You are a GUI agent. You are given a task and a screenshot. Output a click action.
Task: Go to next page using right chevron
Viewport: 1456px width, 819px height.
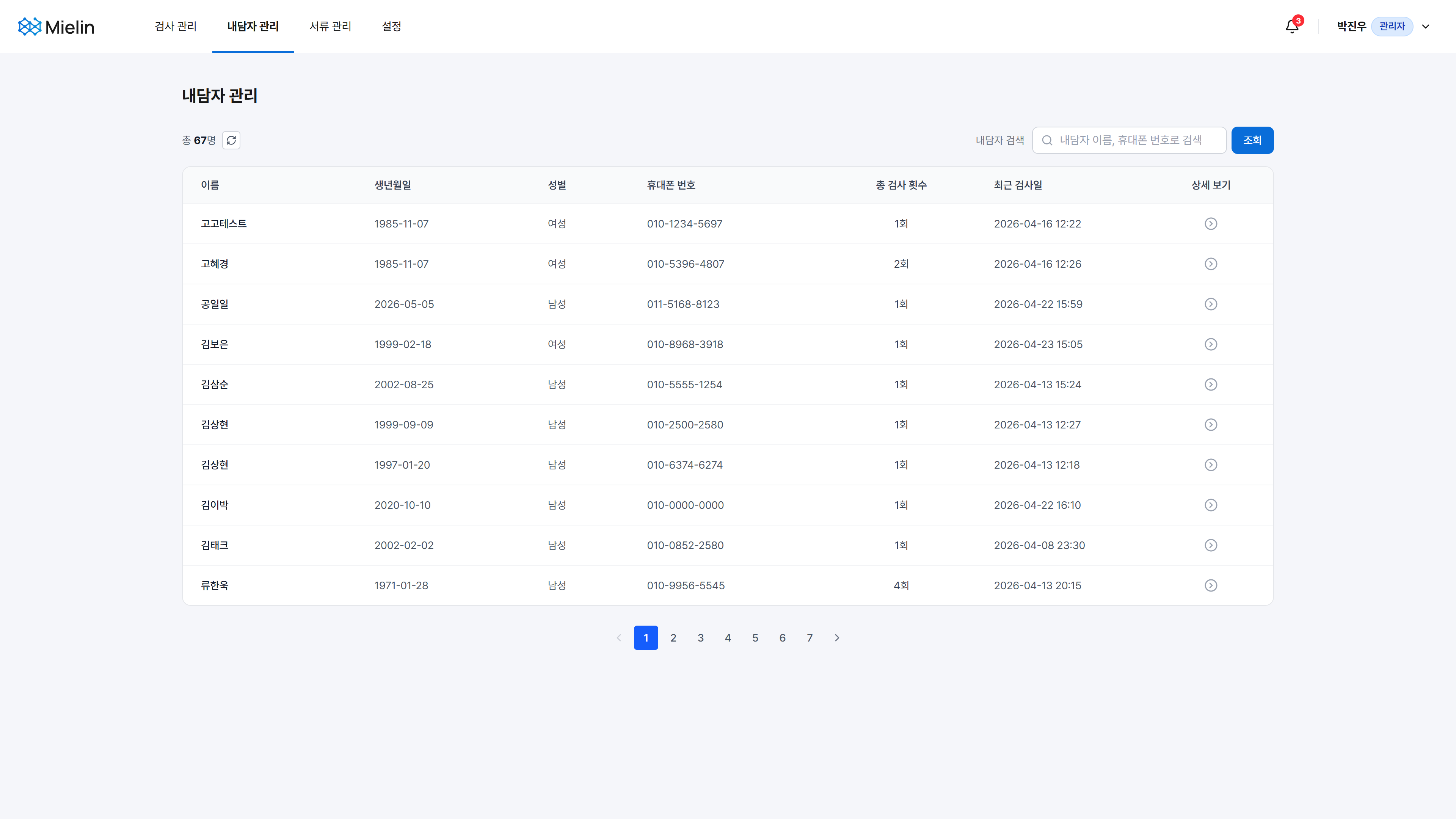click(x=837, y=637)
